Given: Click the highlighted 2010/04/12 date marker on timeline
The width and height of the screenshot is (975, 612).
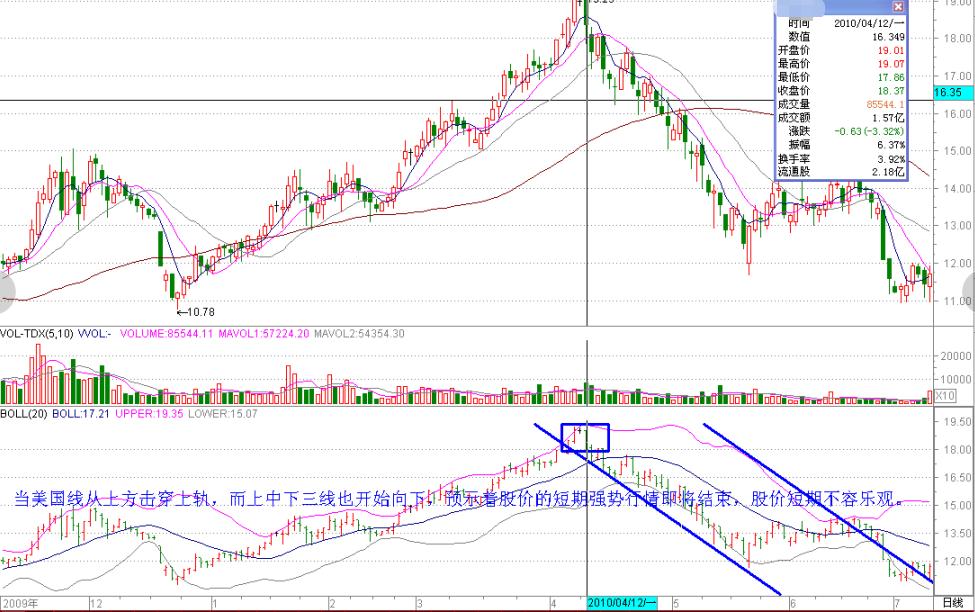Looking at the screenshot, I should (622, 603).
